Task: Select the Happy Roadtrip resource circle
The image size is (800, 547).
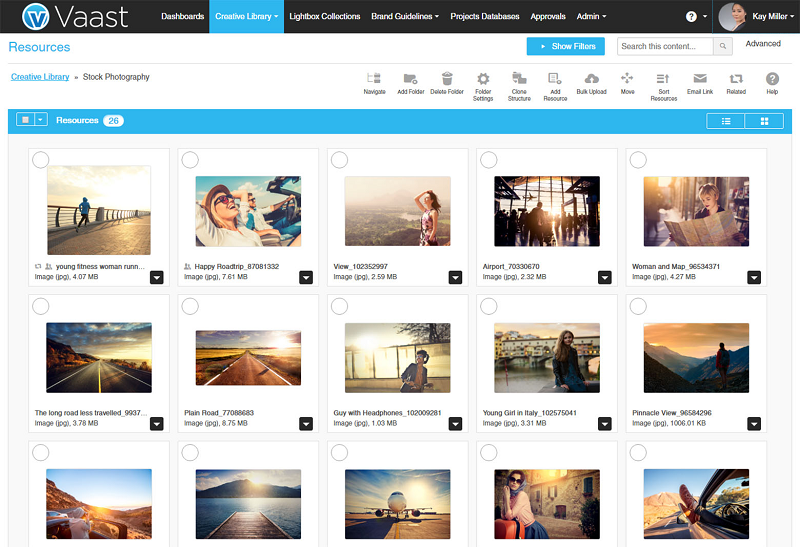Action: click(190, 160)
